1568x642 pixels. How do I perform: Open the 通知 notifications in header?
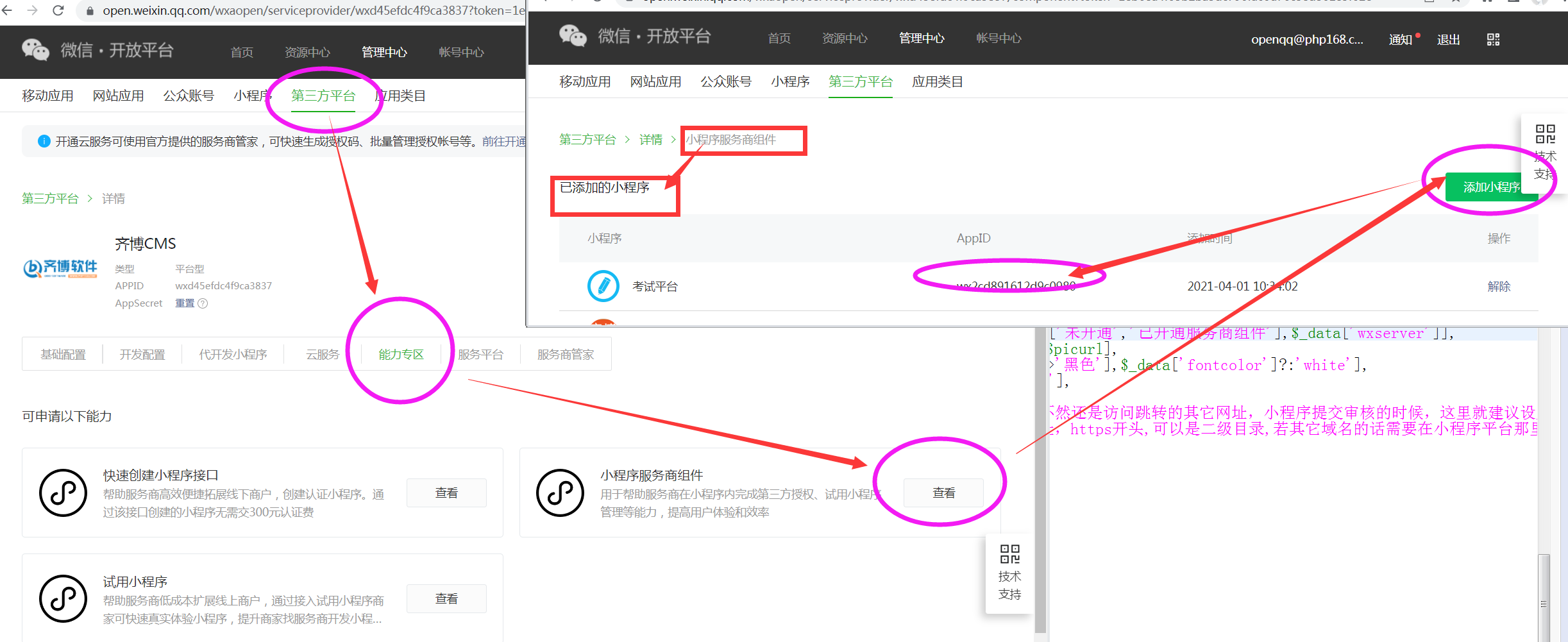click(1401, 40)
